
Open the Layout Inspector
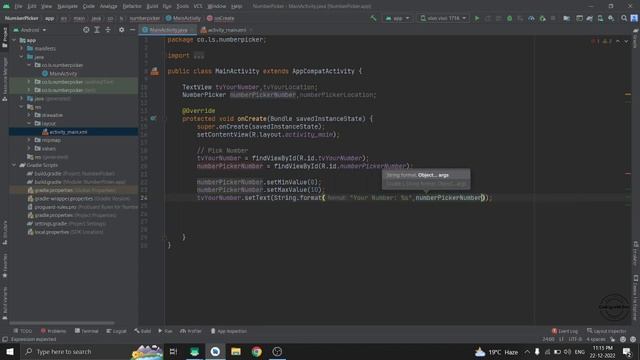607,331
